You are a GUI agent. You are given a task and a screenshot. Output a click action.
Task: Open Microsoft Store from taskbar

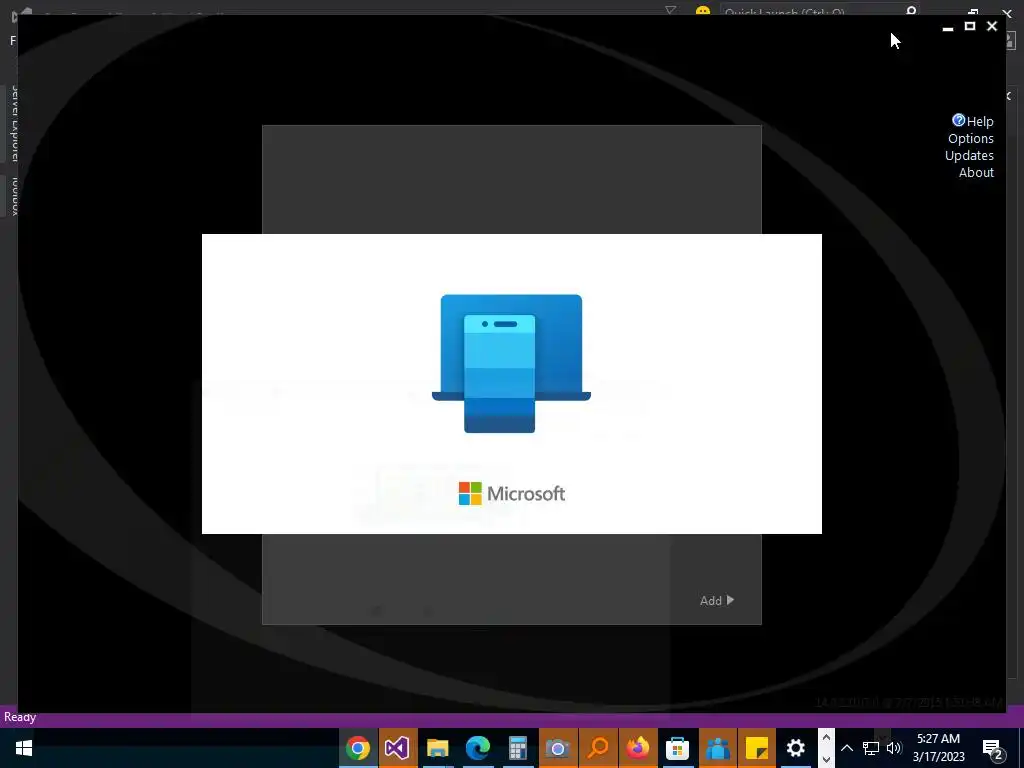677,748
